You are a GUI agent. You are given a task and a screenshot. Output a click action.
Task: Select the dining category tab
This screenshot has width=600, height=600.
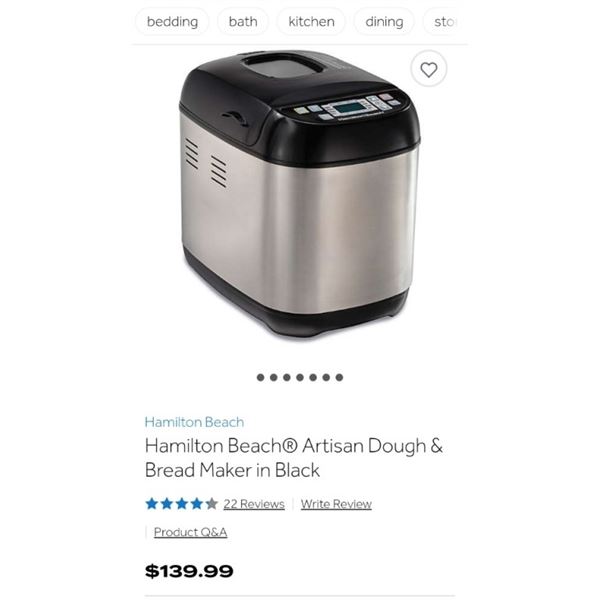coord(384,21)
